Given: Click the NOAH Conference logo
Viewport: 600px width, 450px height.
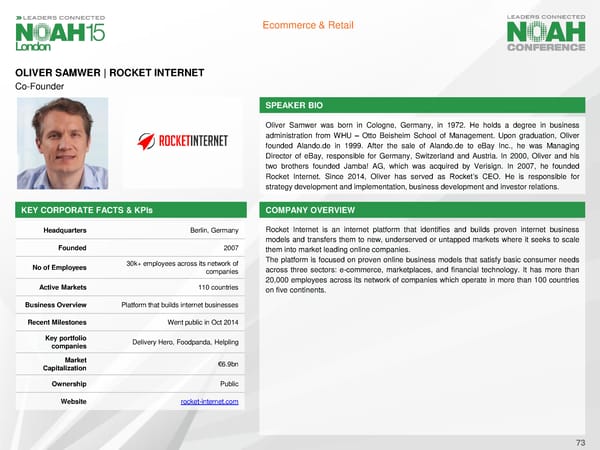Looking at the screenshot, I should (548, 33).
